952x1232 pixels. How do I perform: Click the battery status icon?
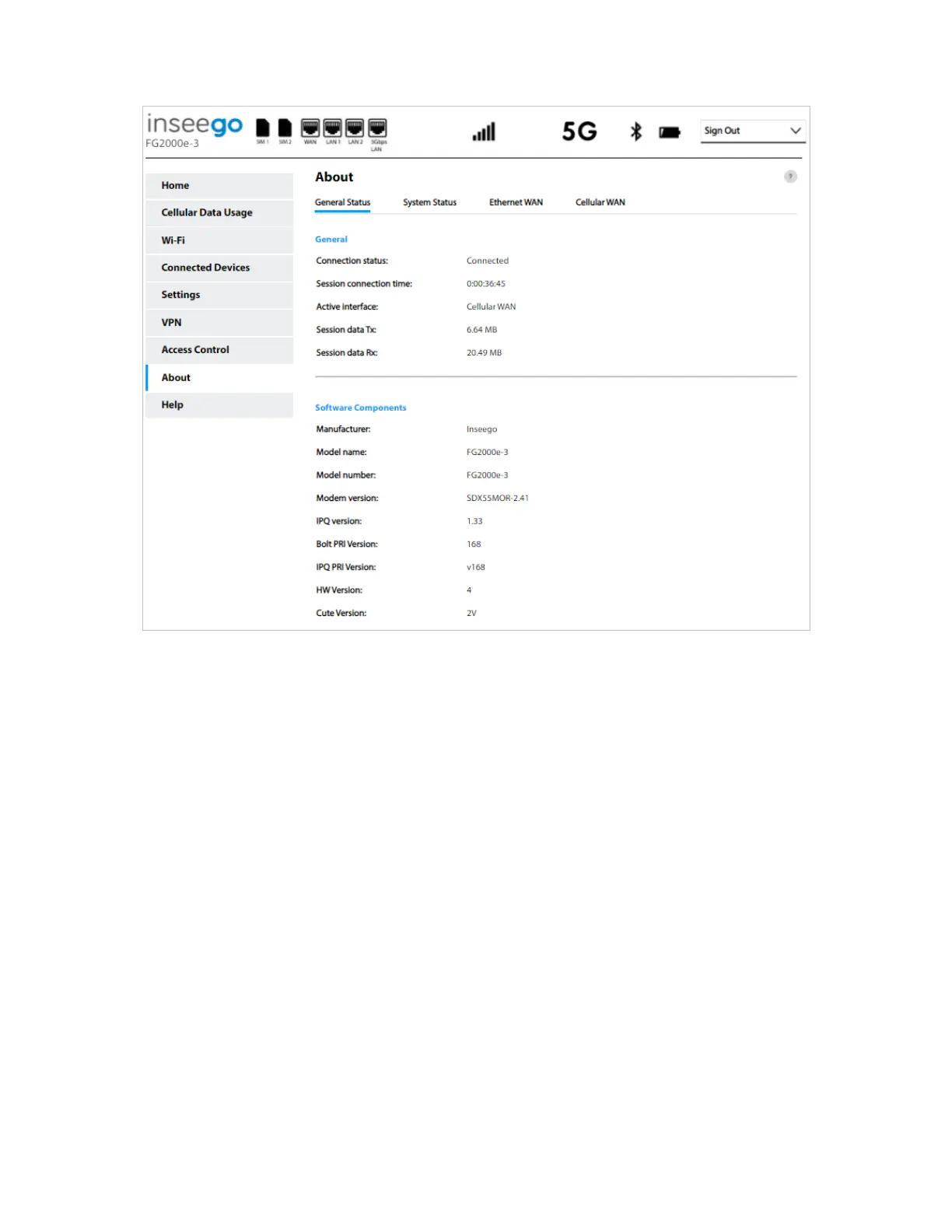pos(670,133)
